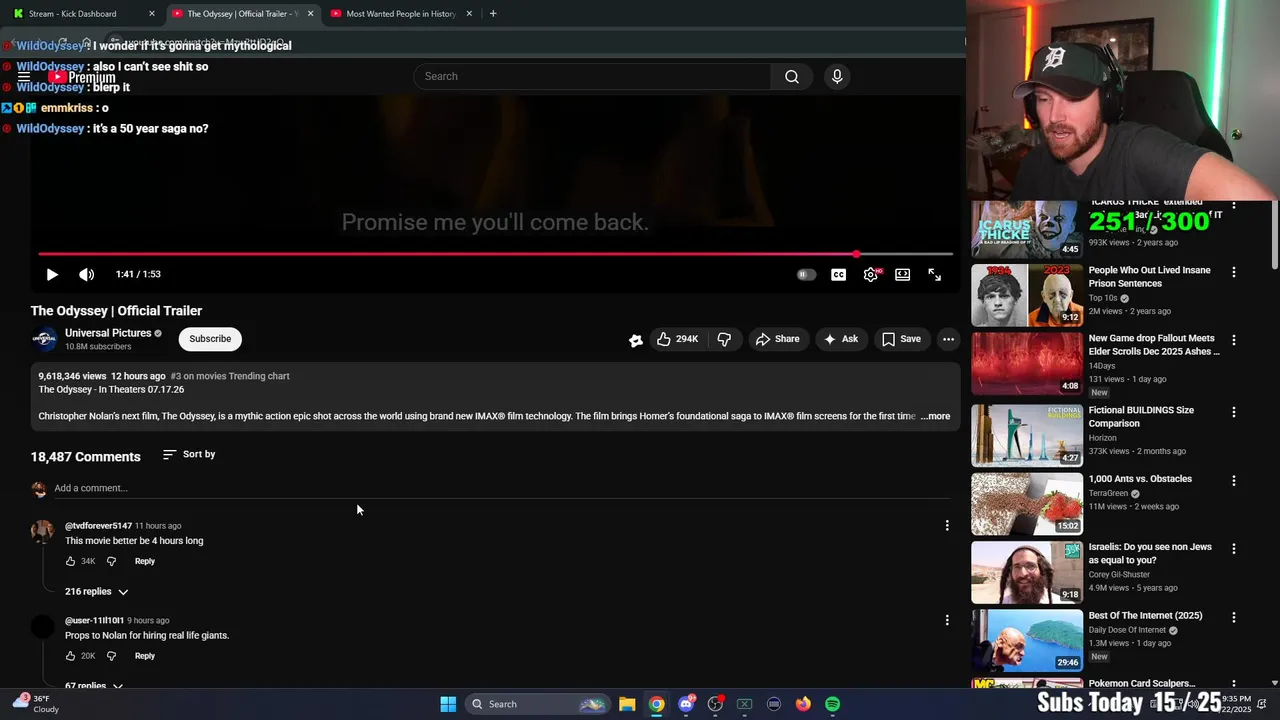Image resolution: width=1280 pixels, height=720 pixels.
Task: Open Discord from taskbar
Action: pyautogui.click(x=686, y=704)
